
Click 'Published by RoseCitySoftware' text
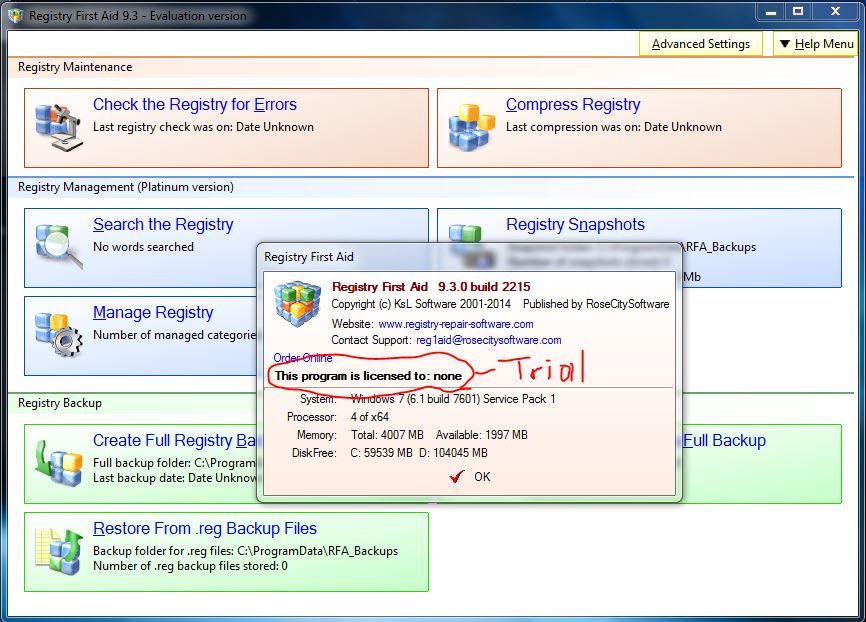coord(596,304)
